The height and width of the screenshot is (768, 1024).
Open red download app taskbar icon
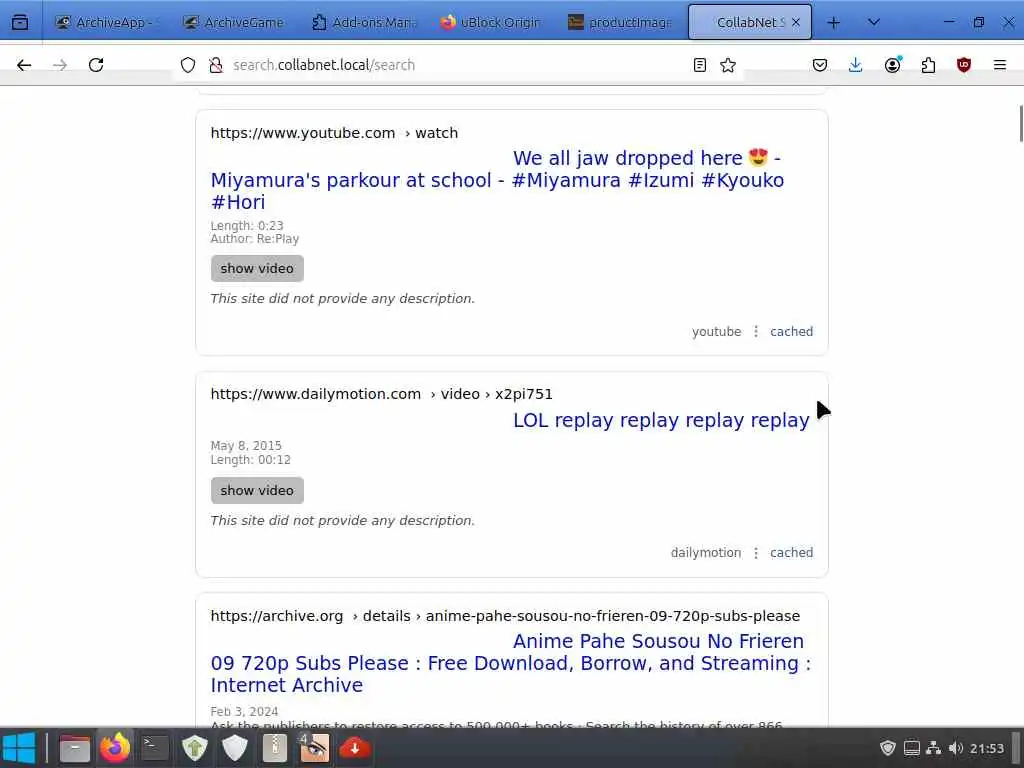[355, 748]
